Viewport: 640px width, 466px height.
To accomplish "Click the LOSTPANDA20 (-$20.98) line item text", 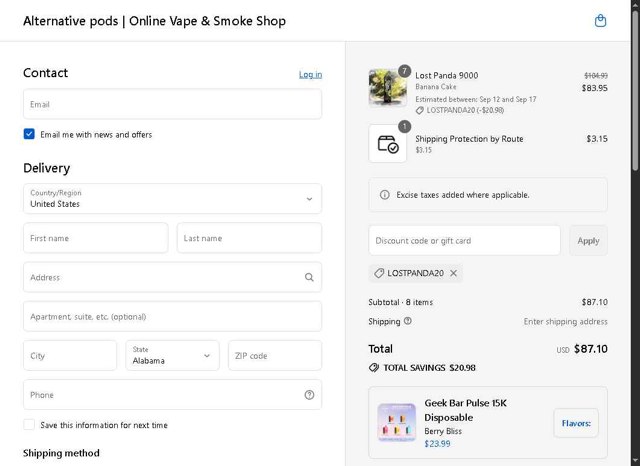I will pyautogui.click(x=465, y=110).
